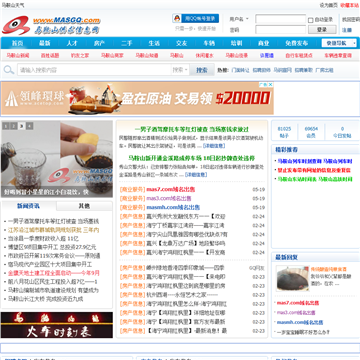Open the 钓友之家 sub-nav link

(80, 56)
